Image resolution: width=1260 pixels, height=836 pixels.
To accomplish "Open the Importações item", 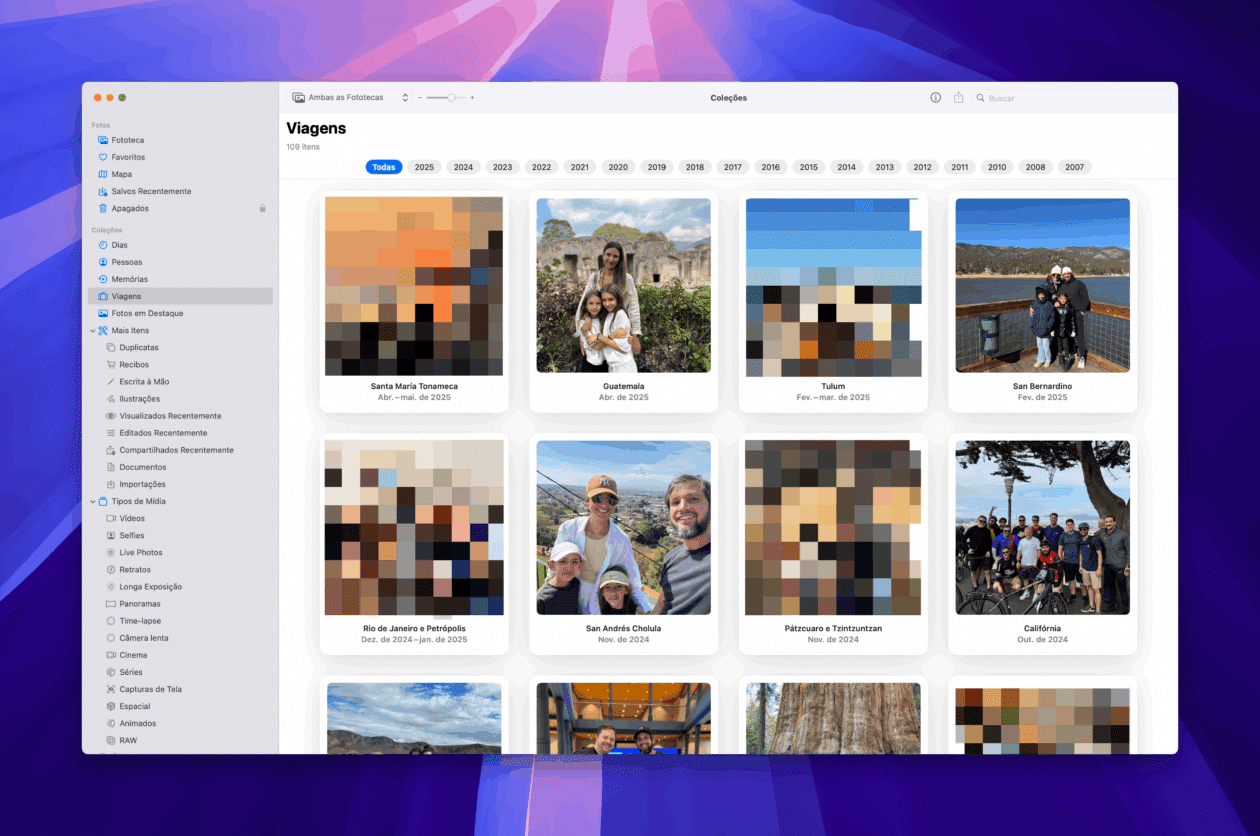I will pyautogui.click(x=180, y=484).
